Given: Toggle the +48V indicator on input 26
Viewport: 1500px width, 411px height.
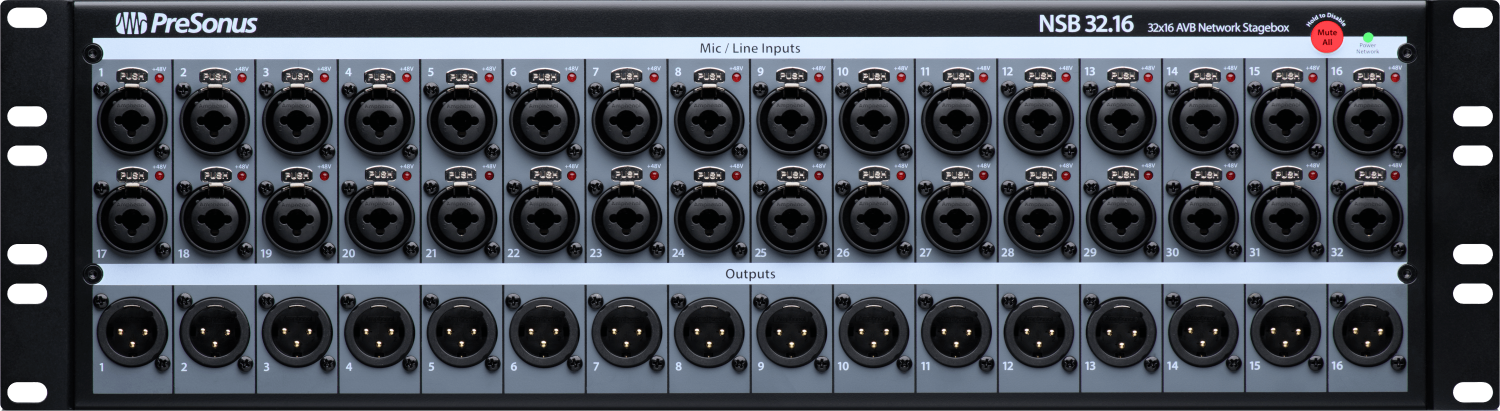Looking at the screenshot, I should (902, 174).
